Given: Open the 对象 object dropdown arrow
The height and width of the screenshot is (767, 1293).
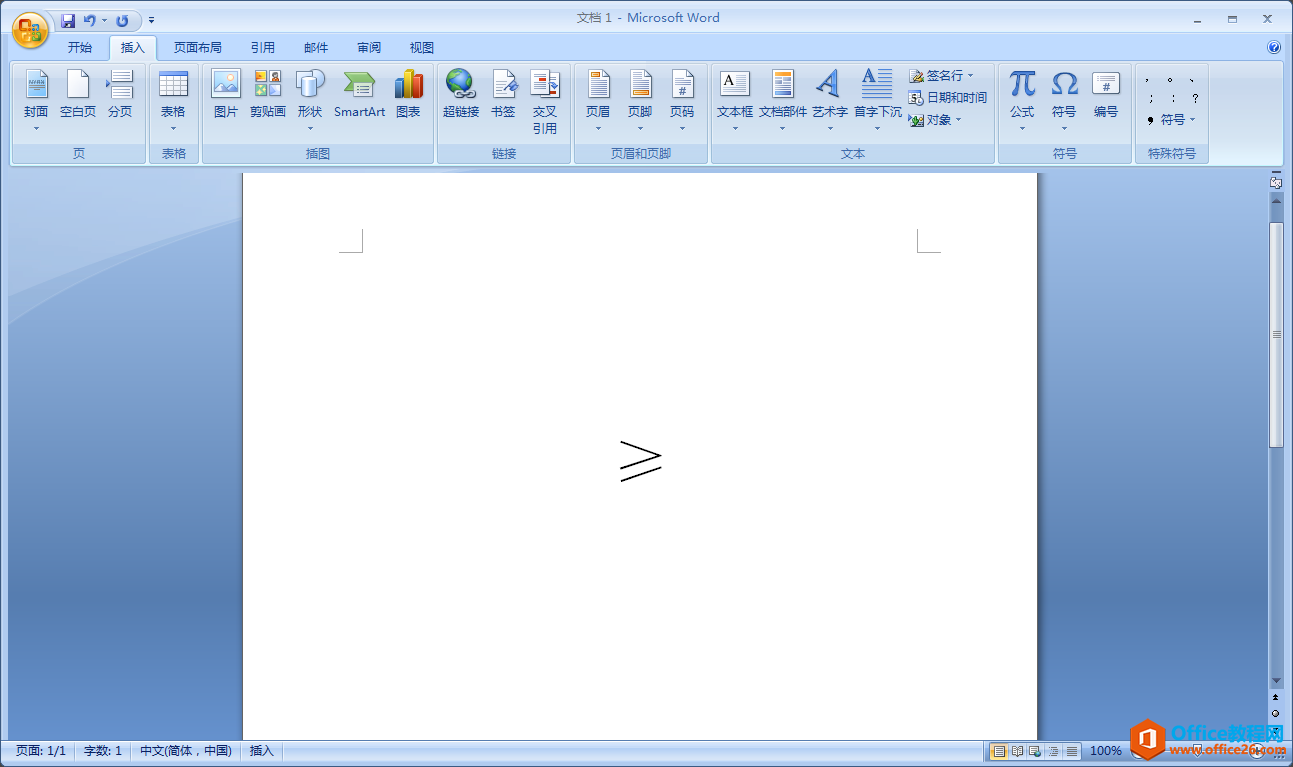Looking at the screenshot, I should tap(958, 120).
